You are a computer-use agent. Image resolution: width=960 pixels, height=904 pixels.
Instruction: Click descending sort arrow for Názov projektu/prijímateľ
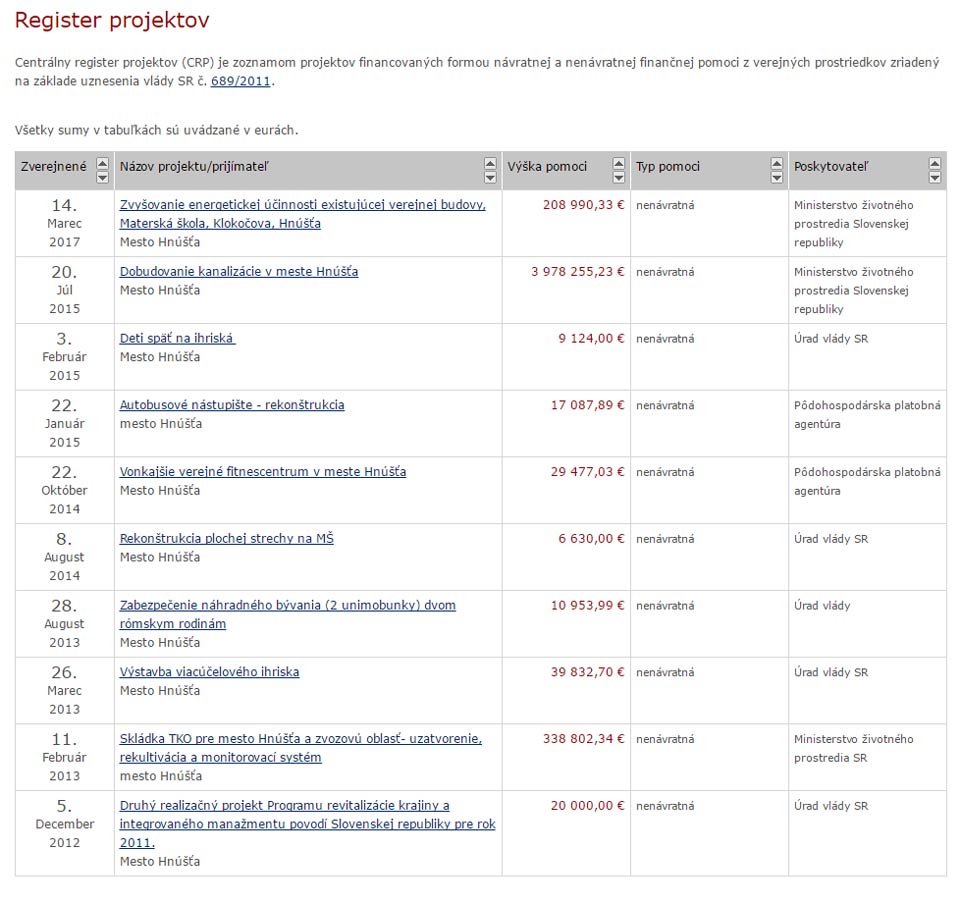pos(490,178)
